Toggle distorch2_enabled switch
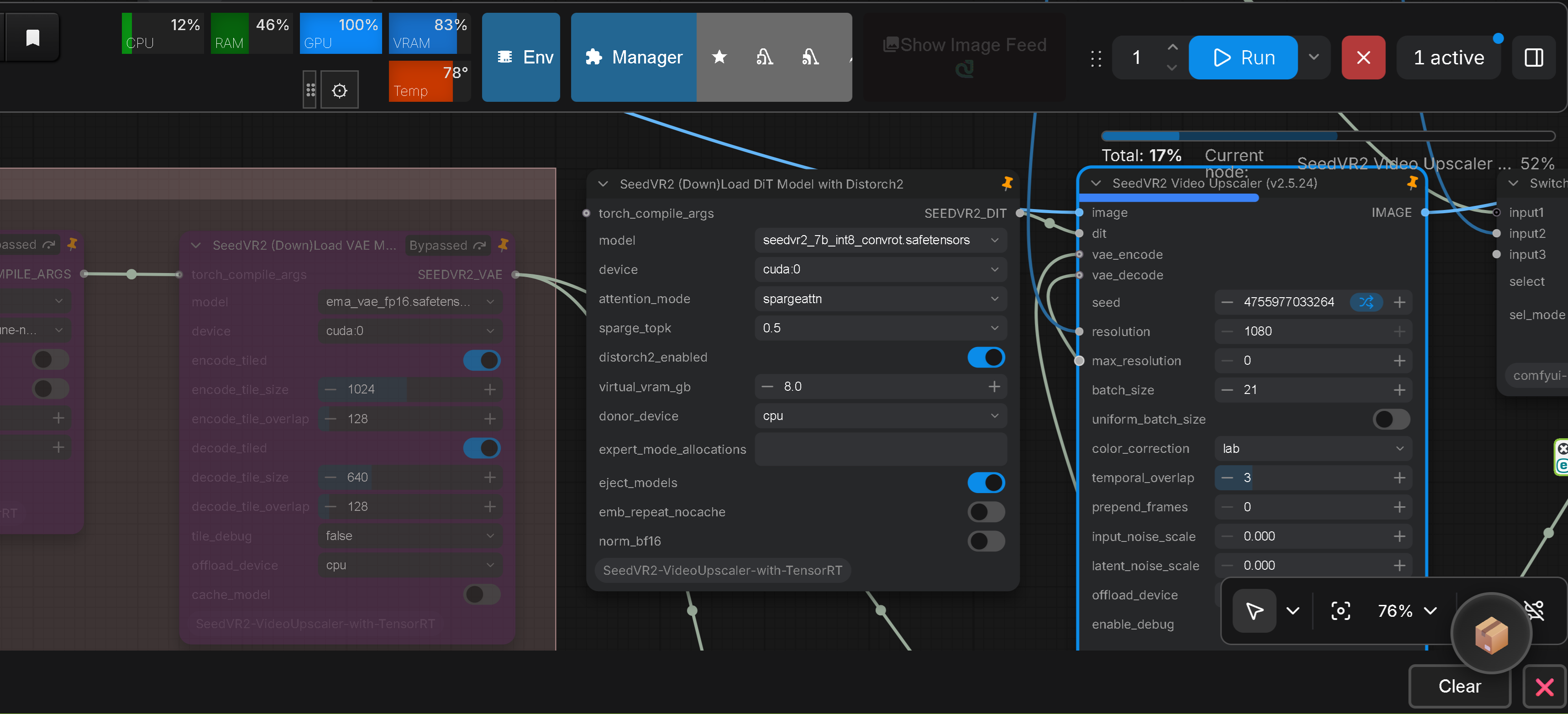Image resolution: width=1568 pixels, height=714 pixels. 986,357
